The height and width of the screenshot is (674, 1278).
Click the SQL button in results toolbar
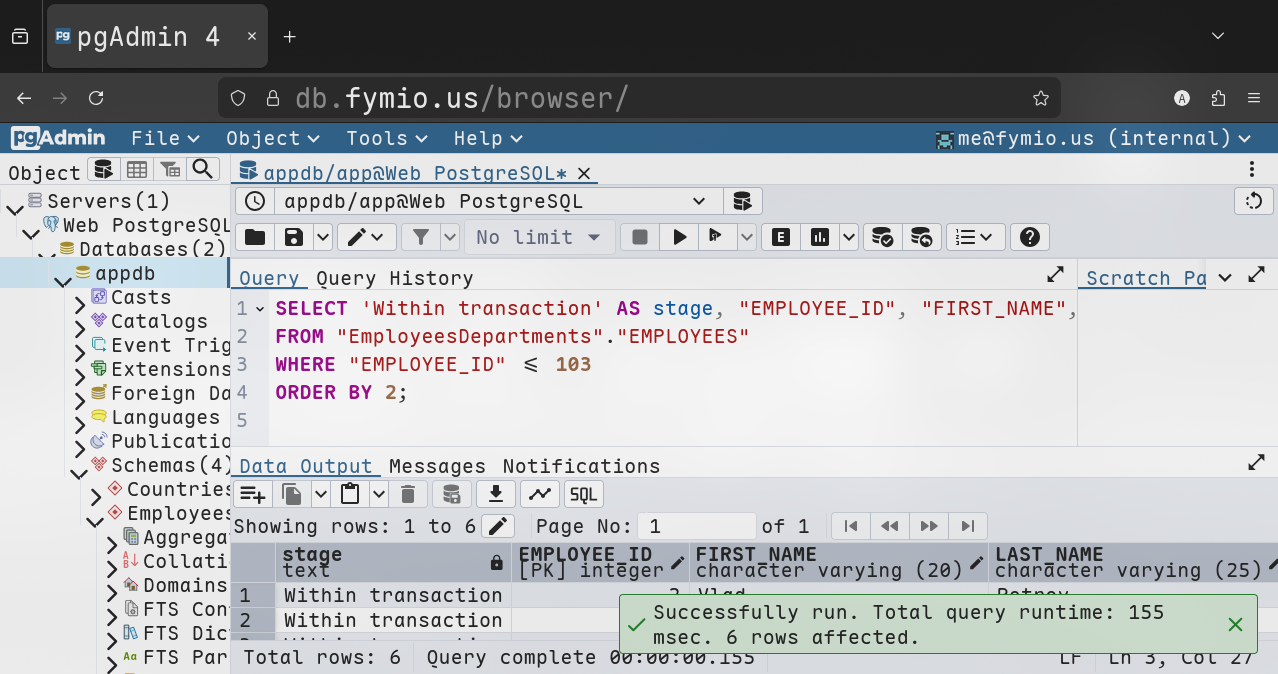click(584, 494)
